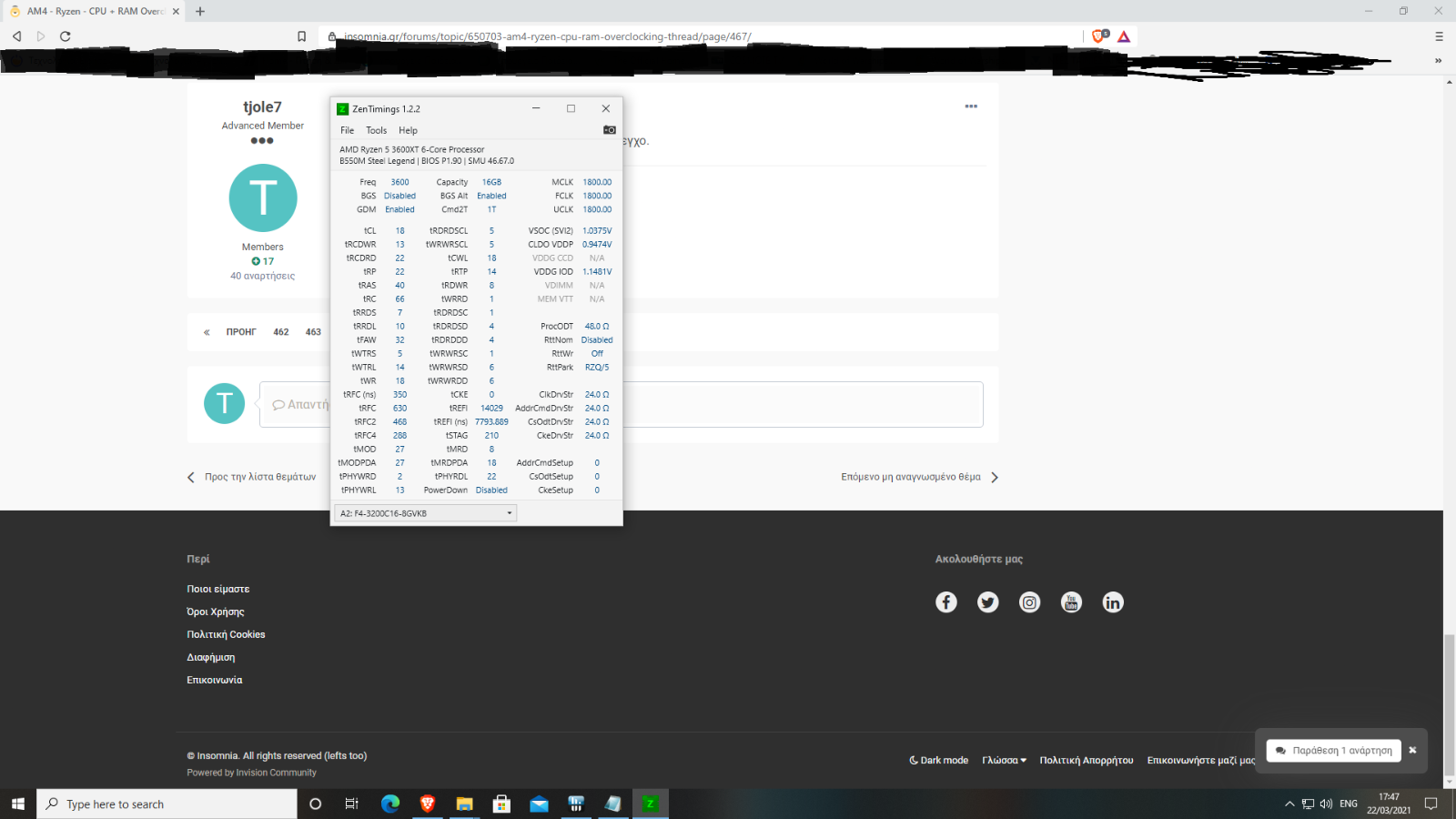Open Microsoft Store from taskbar
The width and height of the screenshot is (1456, 819).
pos(501,804)
